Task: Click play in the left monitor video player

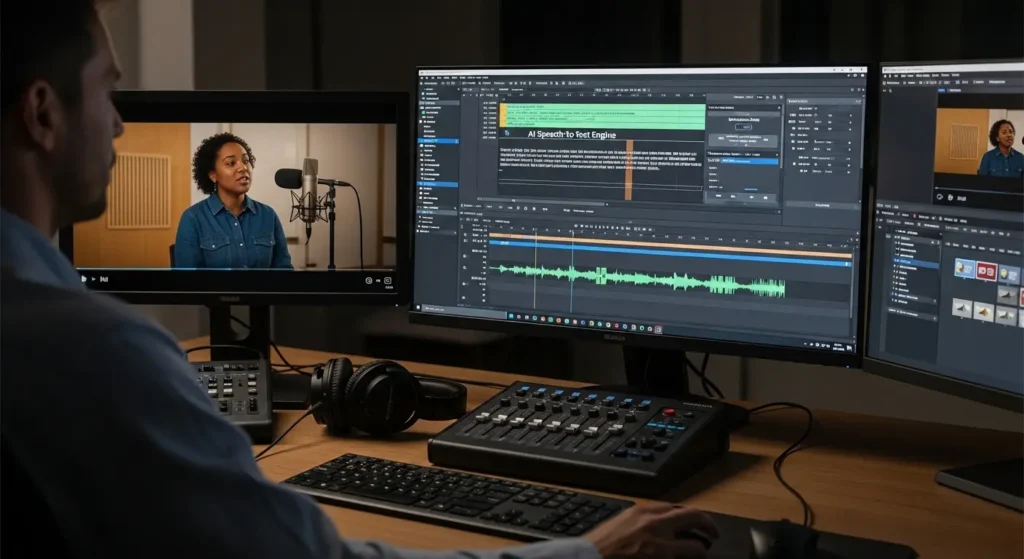Action: pyautogui.click(x=84, y=279)
